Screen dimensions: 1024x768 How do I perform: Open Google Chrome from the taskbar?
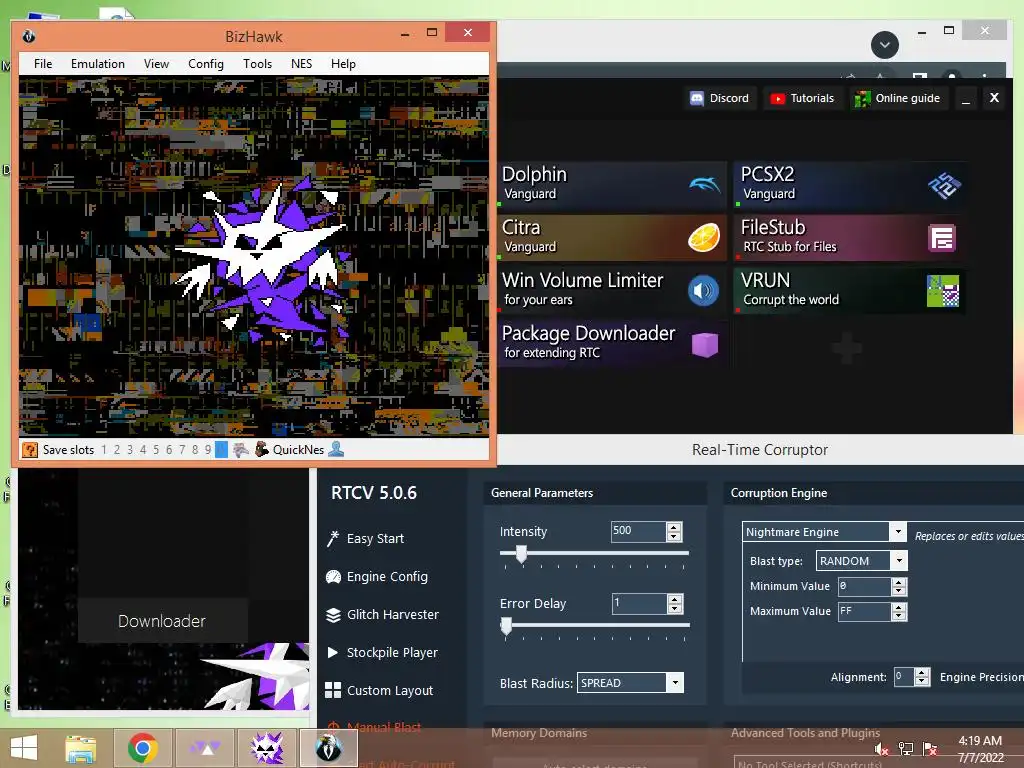[x=143, y=748]
